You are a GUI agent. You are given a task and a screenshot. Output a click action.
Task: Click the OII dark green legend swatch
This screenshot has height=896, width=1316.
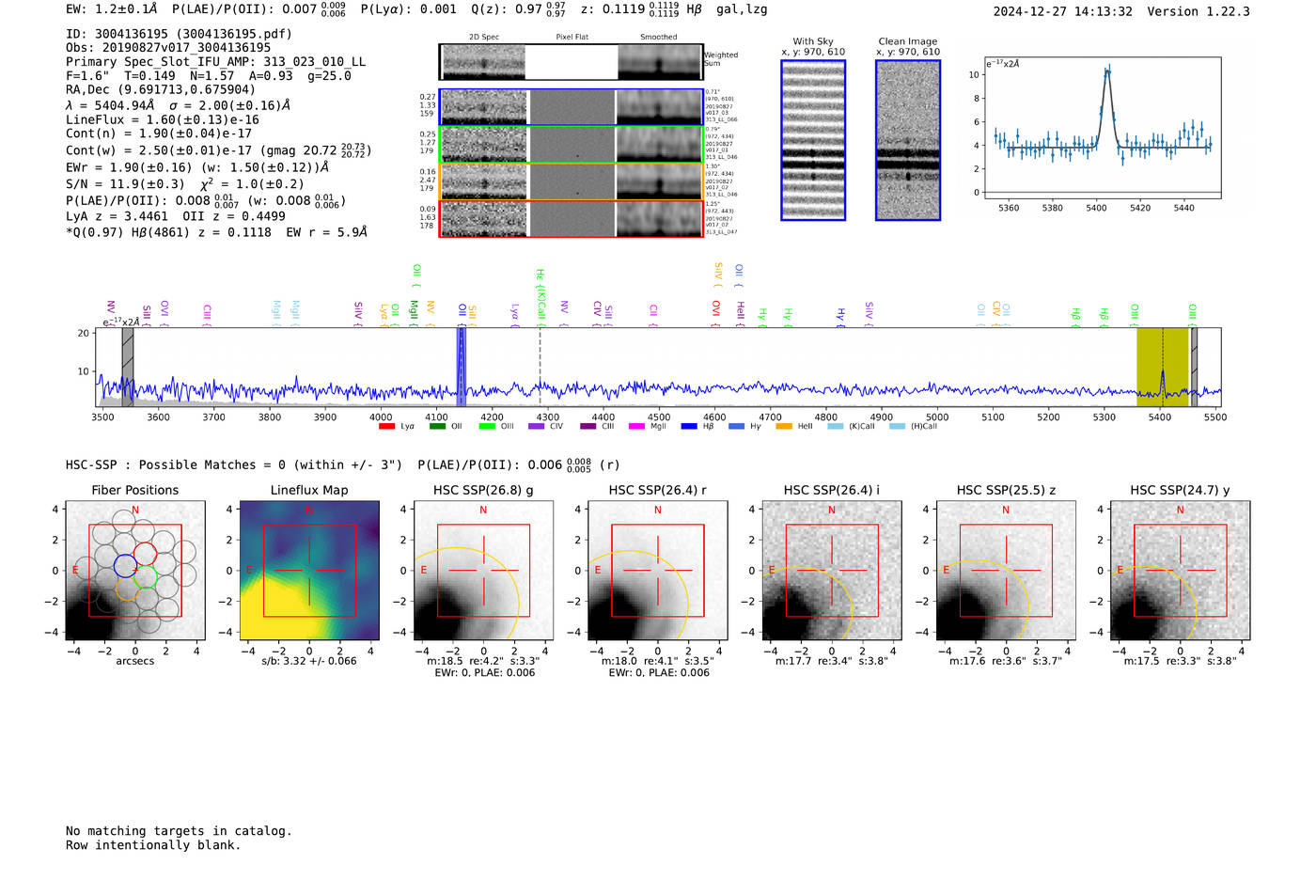click(x=437, y=426)
